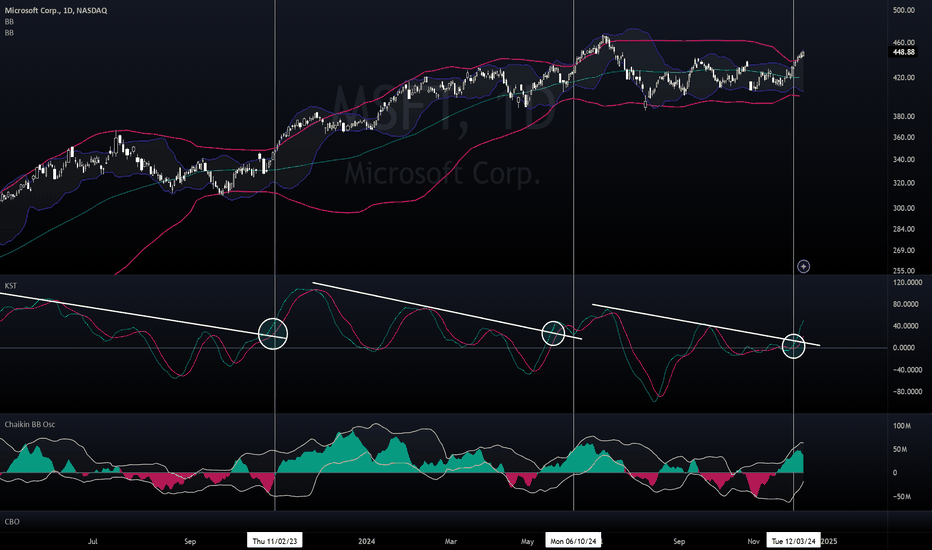Click the 80.0000 KST scale value
932x550 pixels.
click(x=905, y=304)
